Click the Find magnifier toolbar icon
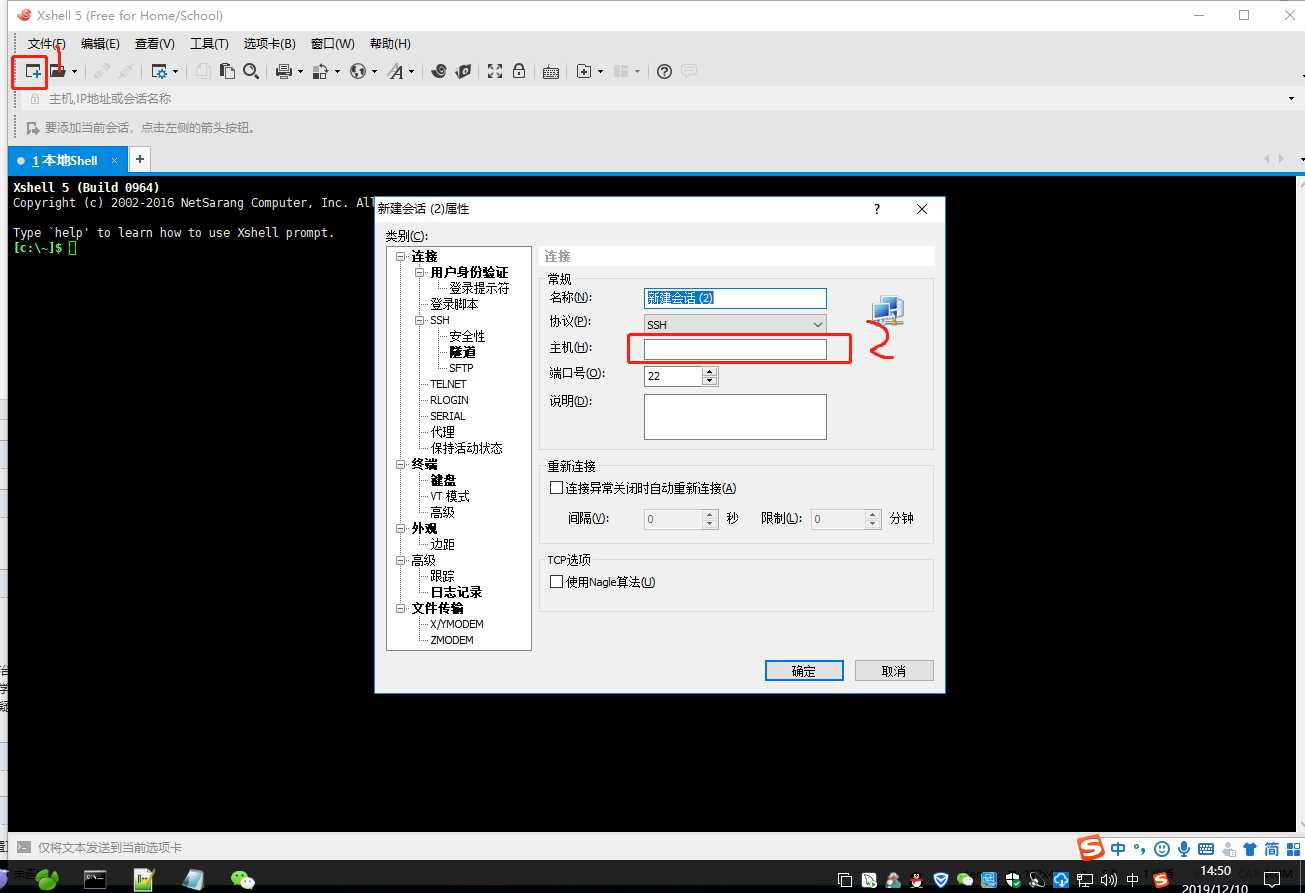Screen dimensions: 1305x893 [251, 71]
